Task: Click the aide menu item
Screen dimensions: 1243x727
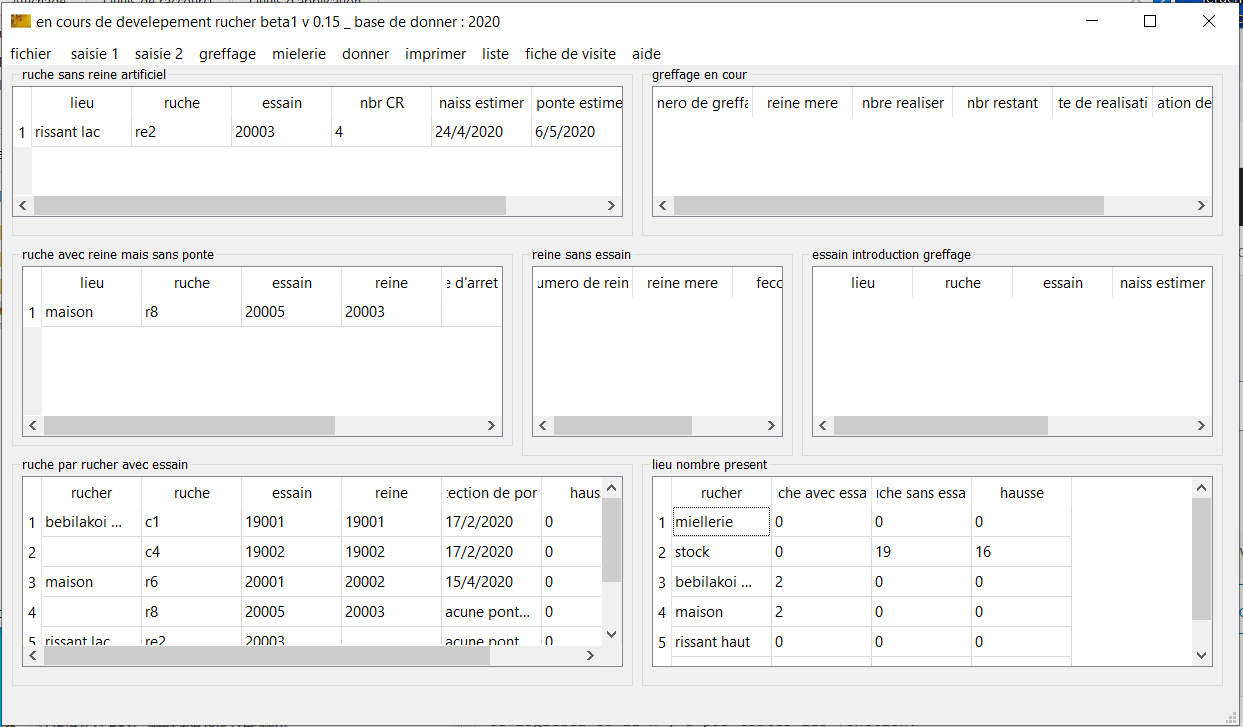Action: click(646, 54)
